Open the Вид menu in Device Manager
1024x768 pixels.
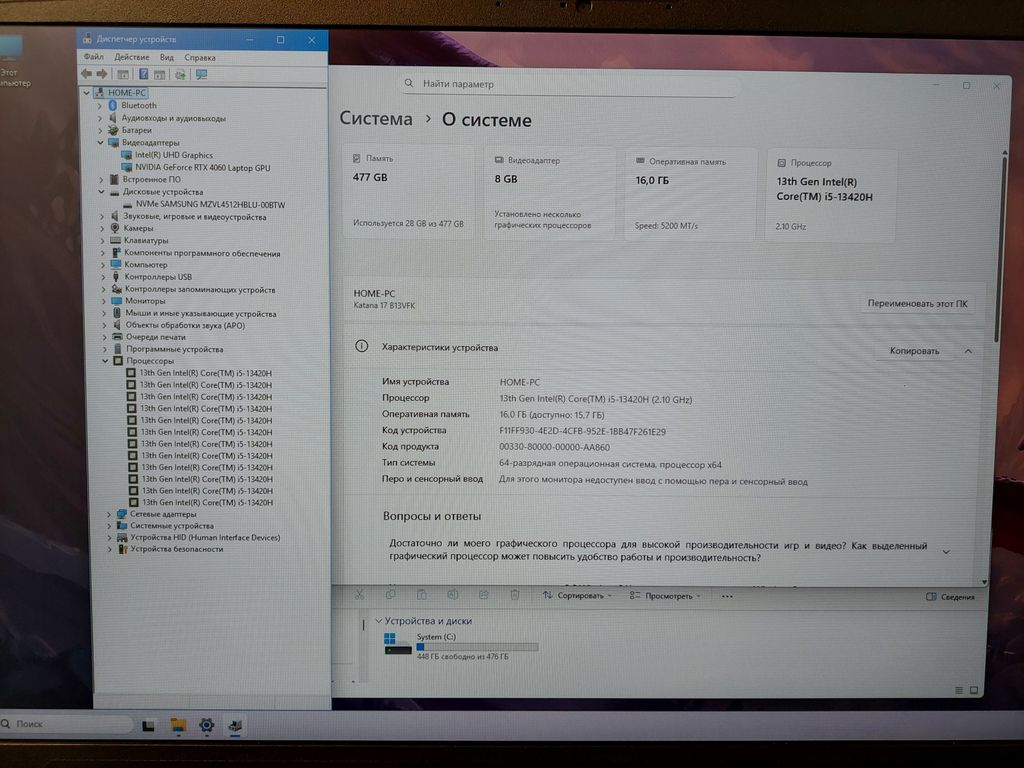165,58
